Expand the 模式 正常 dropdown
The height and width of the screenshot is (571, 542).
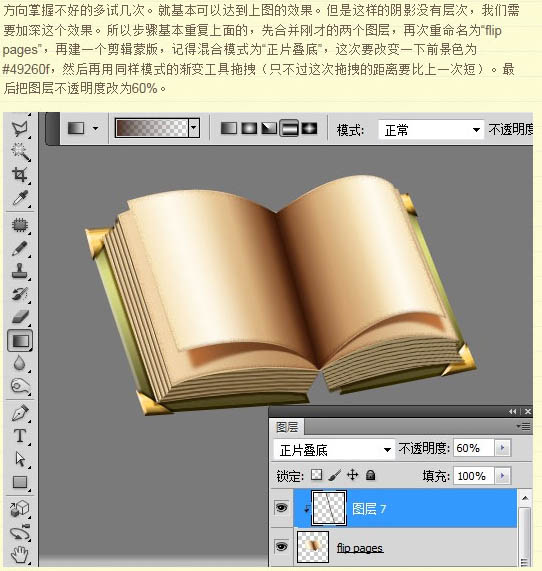coord(431,129)
